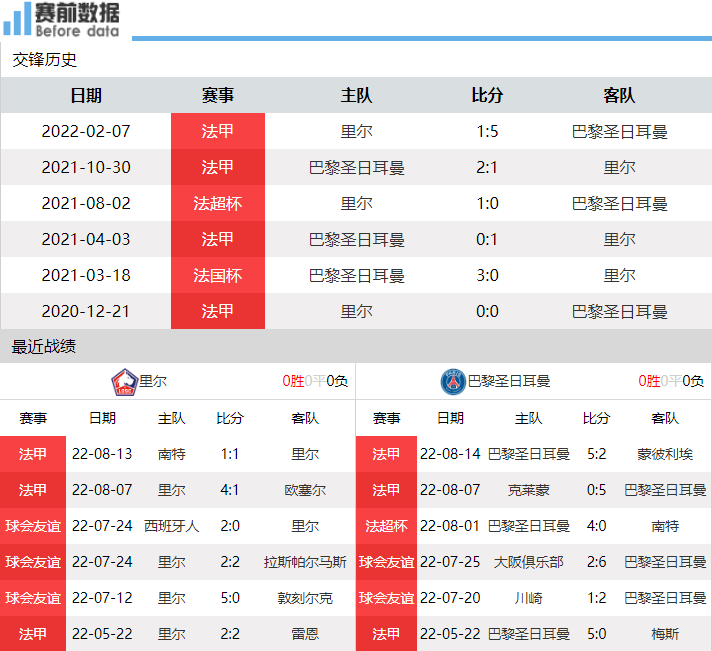
Task: Click the 客队 header in history table
Action: click(x=619, y=95)
